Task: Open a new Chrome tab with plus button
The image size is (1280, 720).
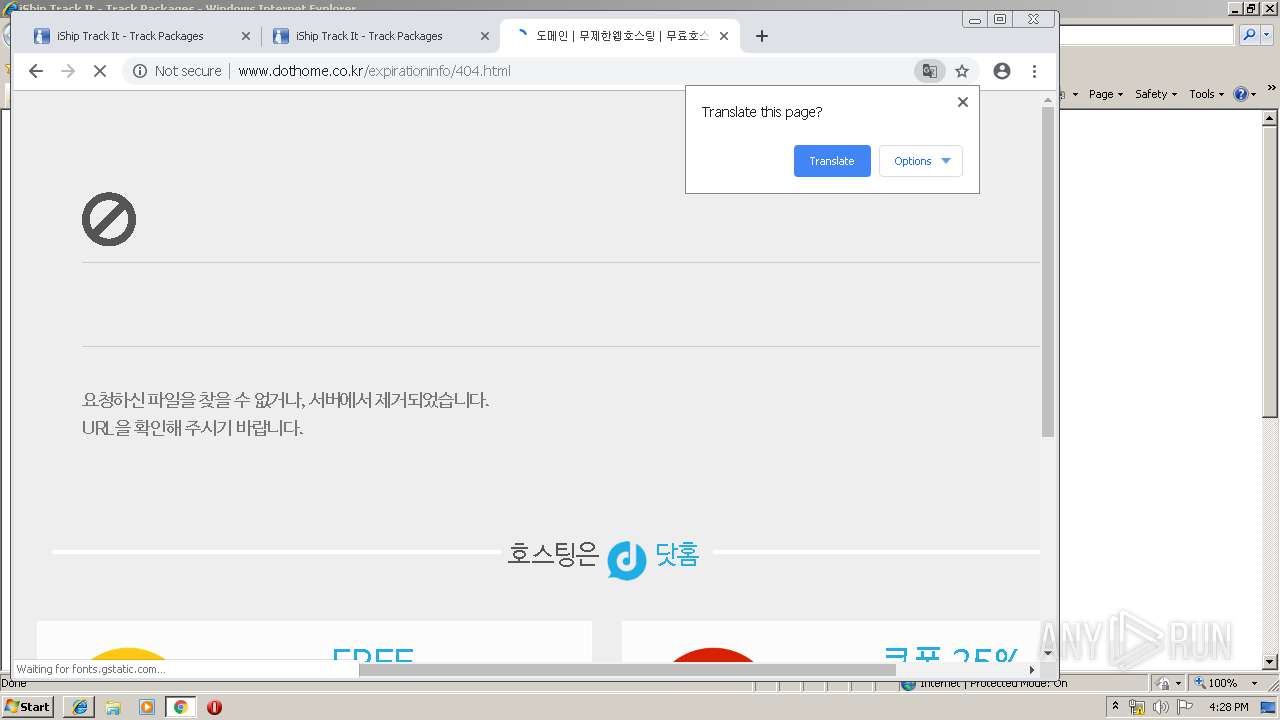Action: pos(762,36)
